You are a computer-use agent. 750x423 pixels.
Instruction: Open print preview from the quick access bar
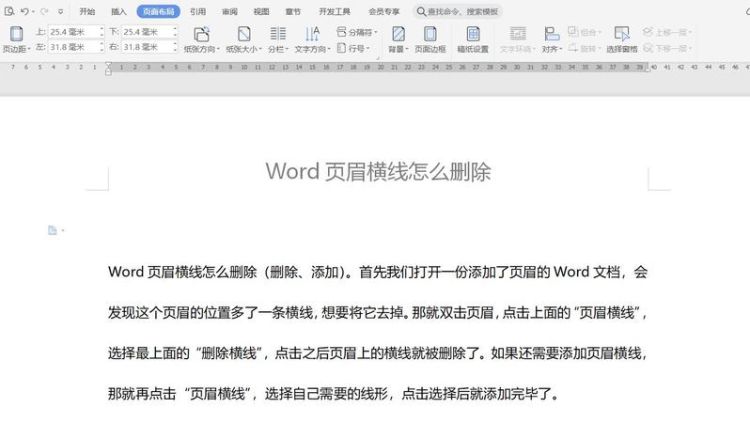(x=9, y=11)
